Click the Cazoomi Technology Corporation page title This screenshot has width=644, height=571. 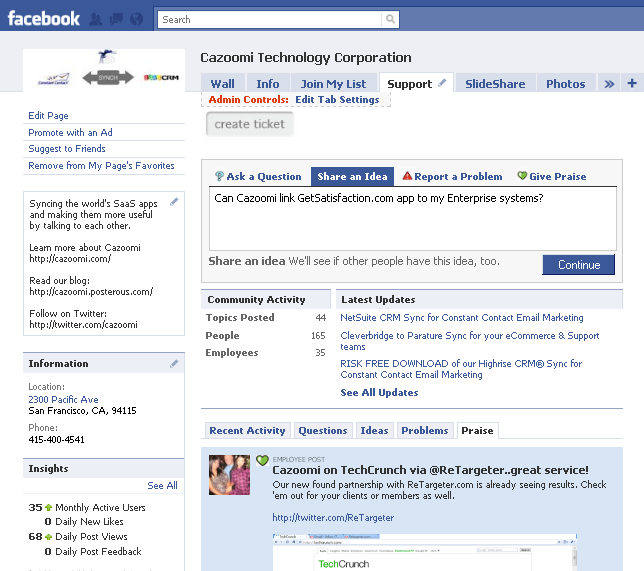click(306, 58)
